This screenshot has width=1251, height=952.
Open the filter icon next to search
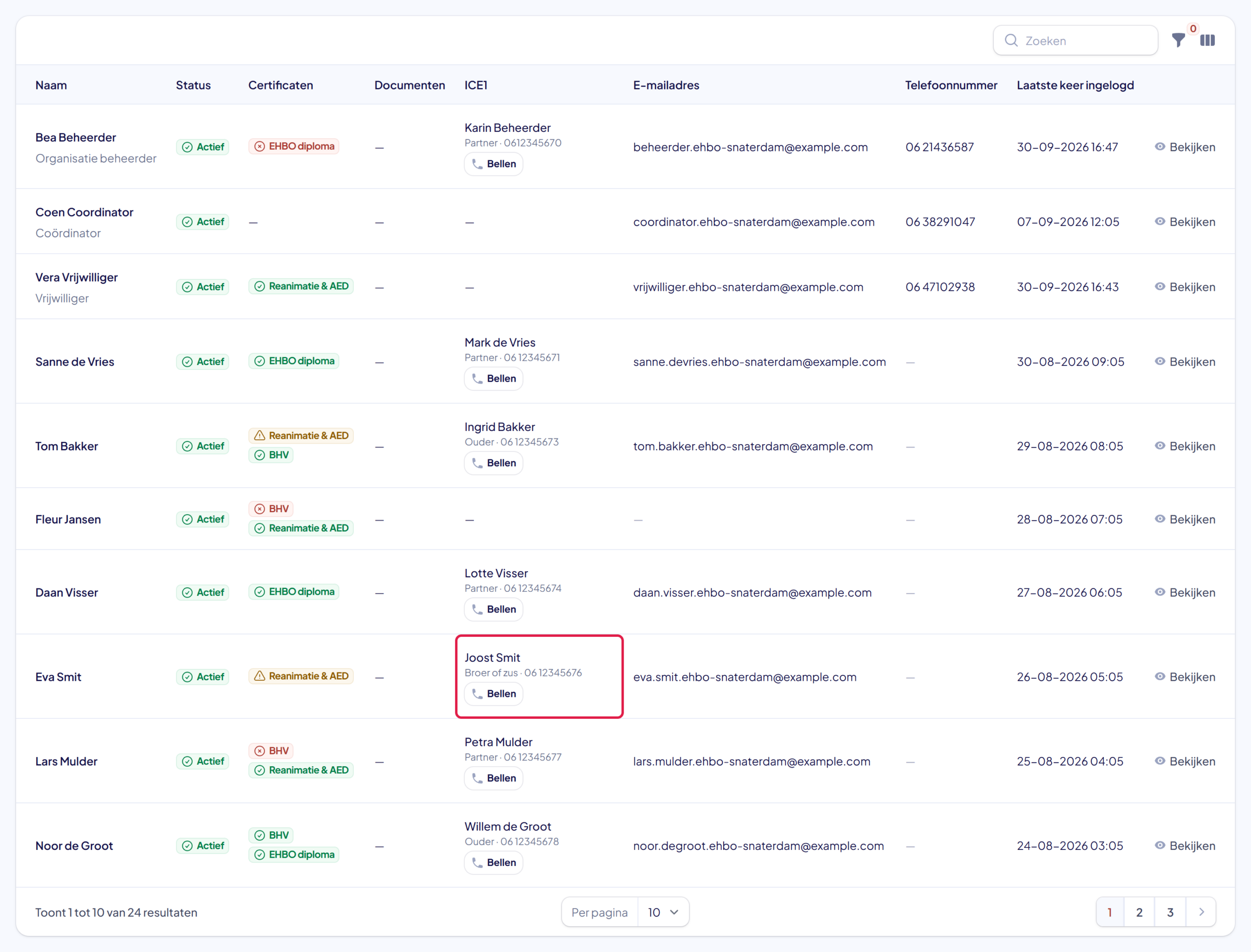1179,40
